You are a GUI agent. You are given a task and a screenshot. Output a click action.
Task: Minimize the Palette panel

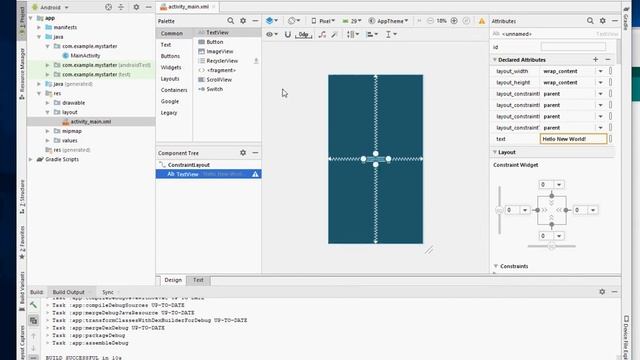(256, 21)
